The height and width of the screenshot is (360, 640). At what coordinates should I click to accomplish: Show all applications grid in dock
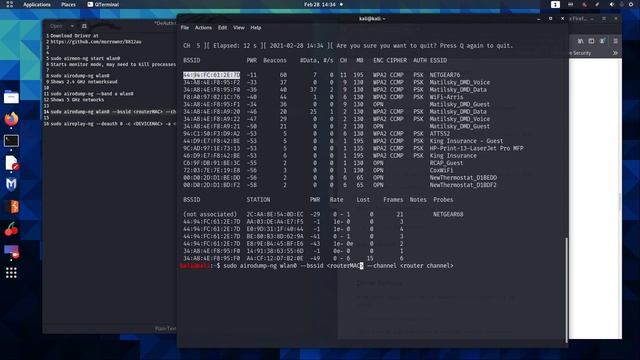(11, 273)
